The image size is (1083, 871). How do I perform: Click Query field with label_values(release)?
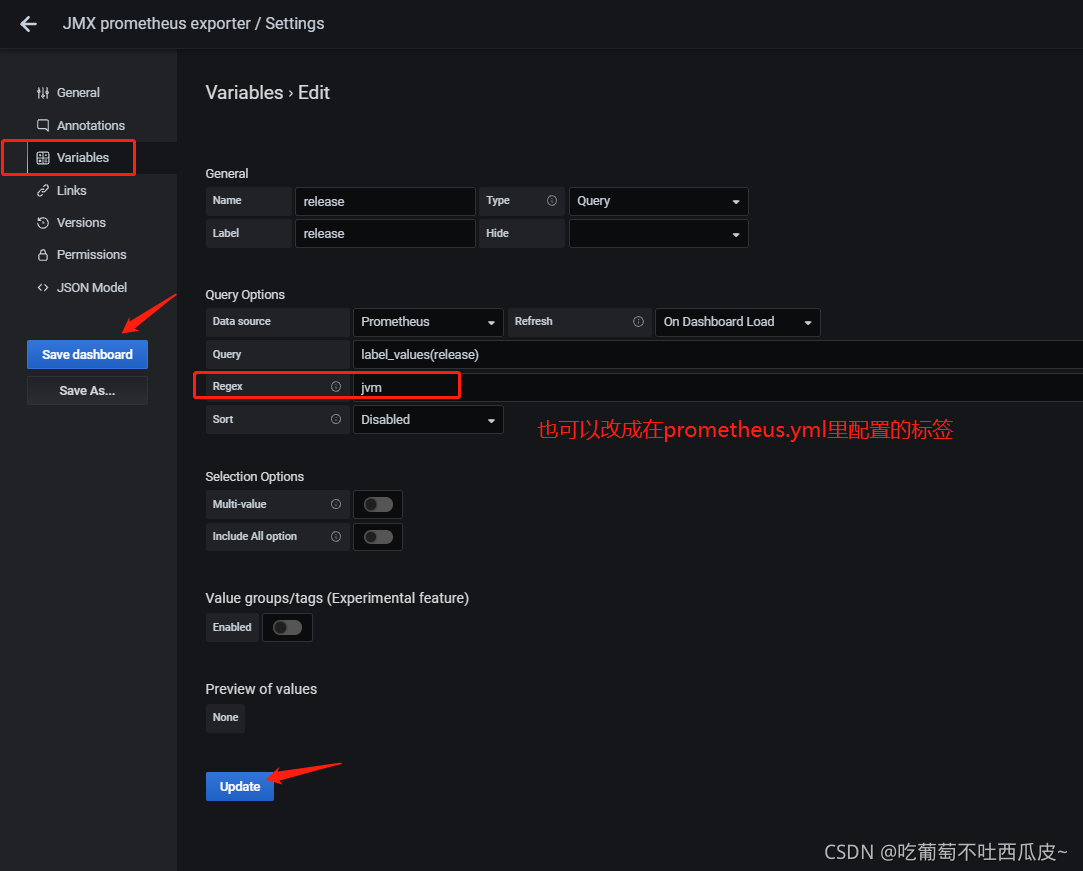tap(718, 354)
